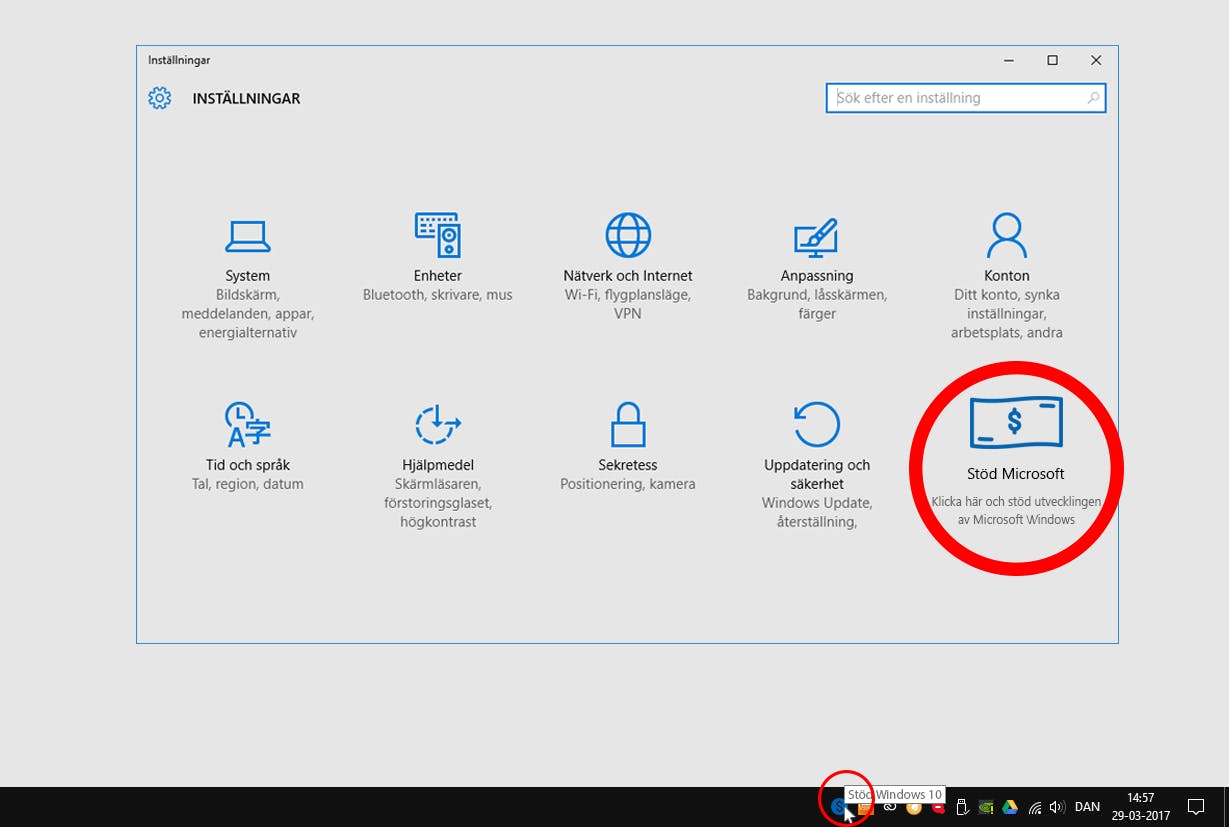
Task: Open Enheter (devices) settings
Action: coord(438,258)
